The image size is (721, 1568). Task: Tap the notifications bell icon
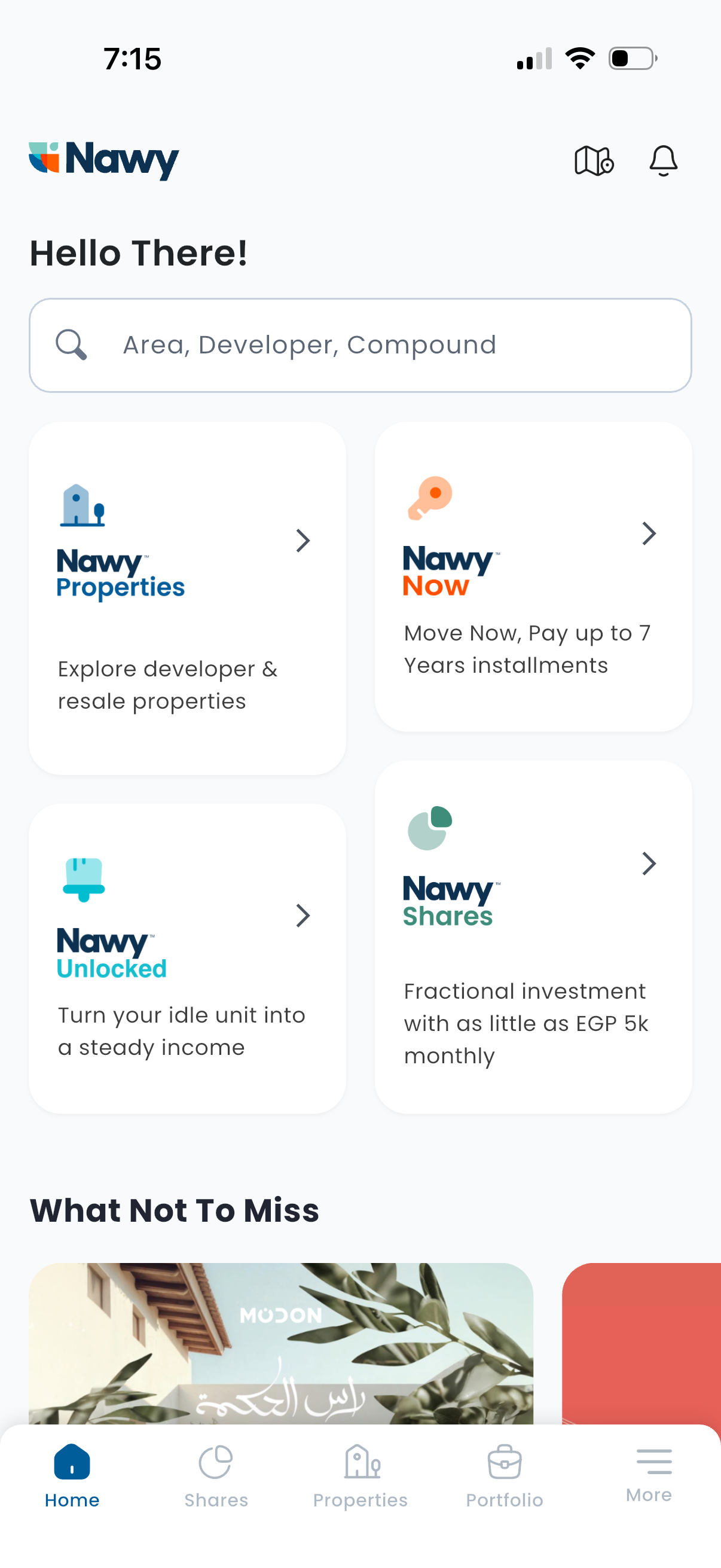[x=662, y=161]
